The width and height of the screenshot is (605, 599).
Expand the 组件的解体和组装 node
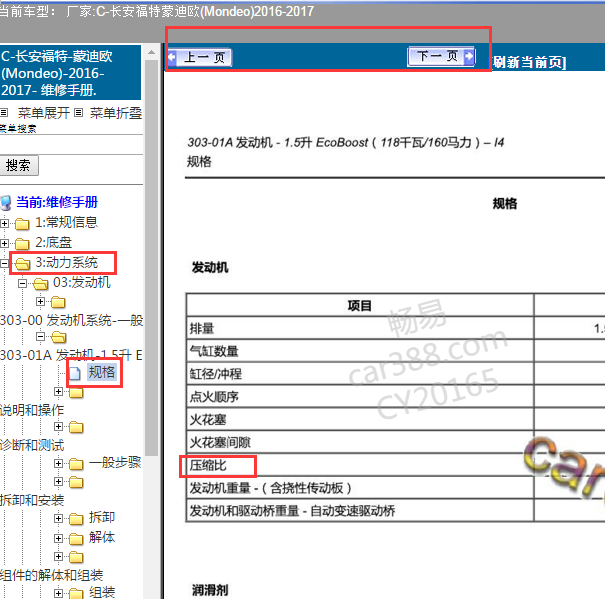58,556
